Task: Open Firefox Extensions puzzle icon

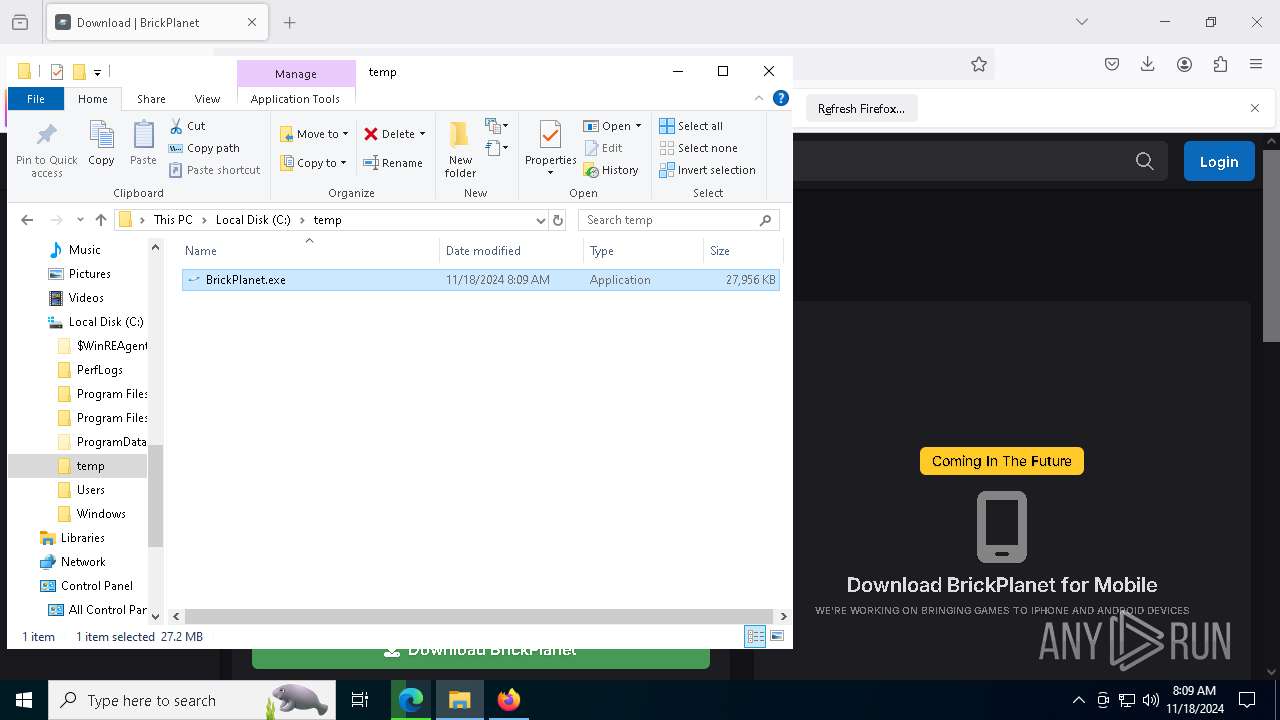Action: click(1220, 64)
